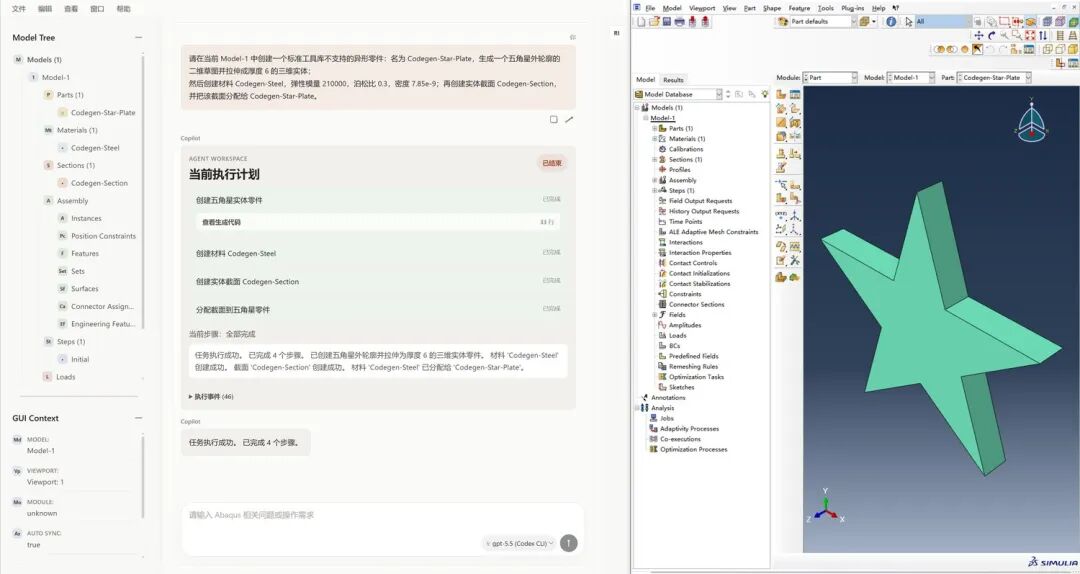This screenshot has height=574, width=1080.
Task: Click 查看生成代码 to view generated code
Action: [377, 222]
